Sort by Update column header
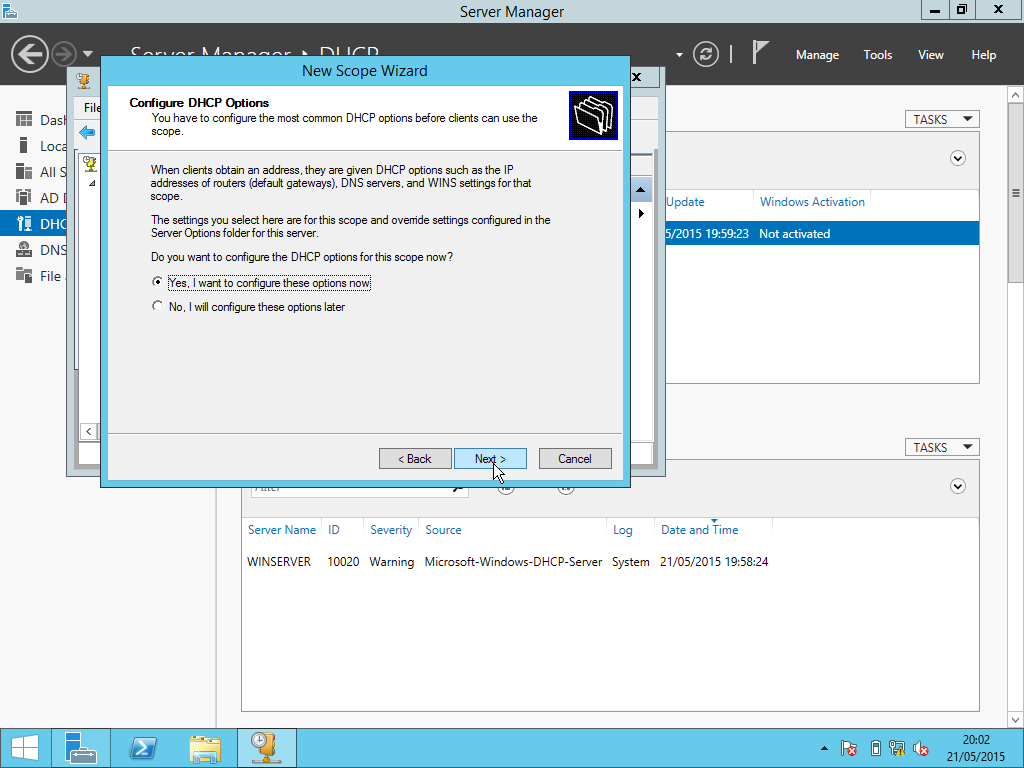This screenshot has height=768, width=1024. (685, 202)
